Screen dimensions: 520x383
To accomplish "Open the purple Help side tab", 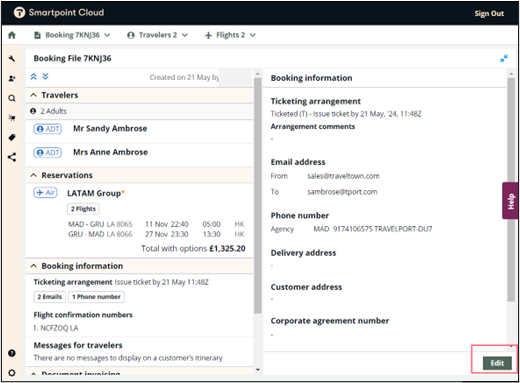I will tap(510, 201).
